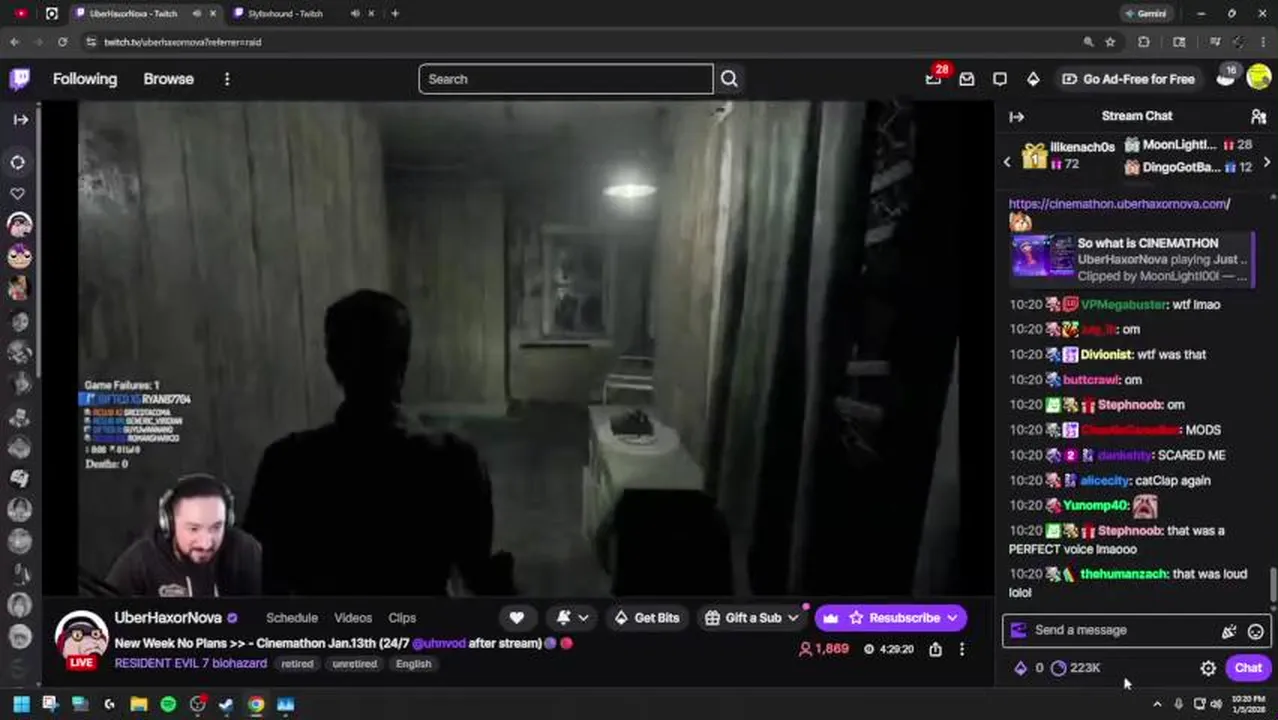This screenshot has width=1278, height=720.
Task: Collapse the stream chat panel
Action: click(x=1016, y=116)
